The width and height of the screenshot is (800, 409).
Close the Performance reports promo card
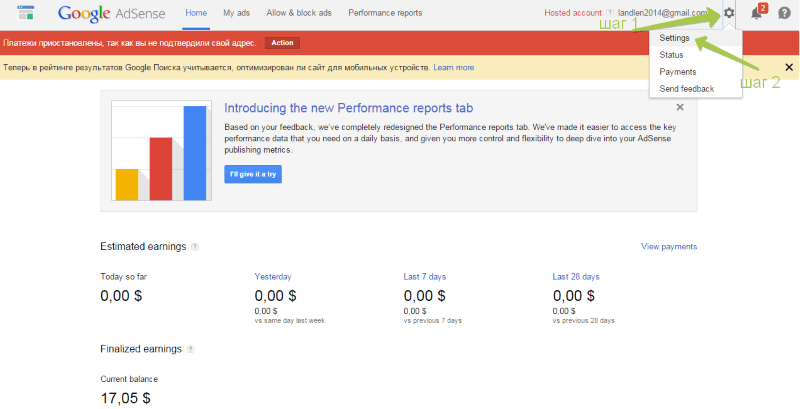[680, 106]
